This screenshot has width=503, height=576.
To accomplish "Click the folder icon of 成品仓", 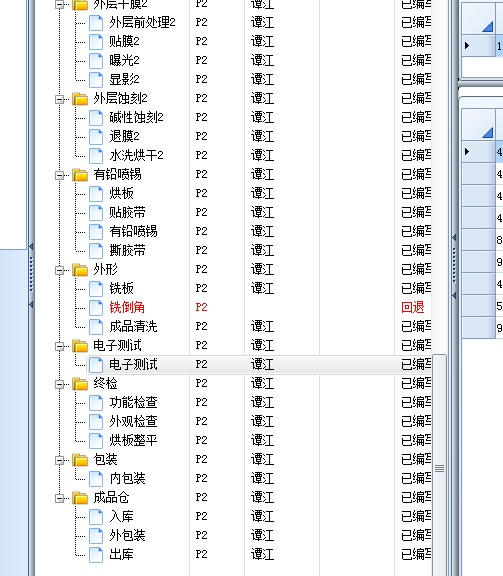I will (80, 498).
